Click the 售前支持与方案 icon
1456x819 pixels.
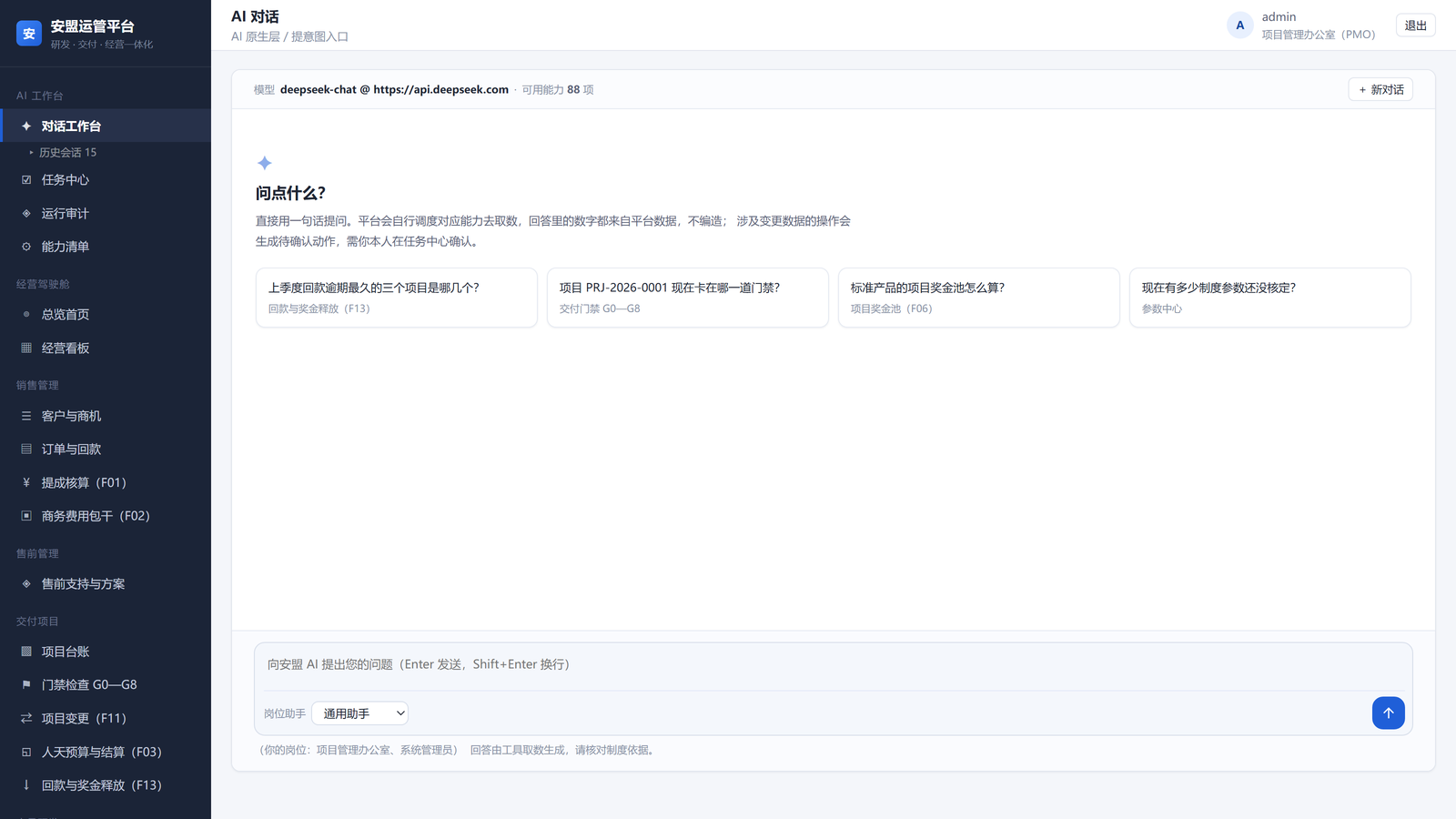pos(26,583)
